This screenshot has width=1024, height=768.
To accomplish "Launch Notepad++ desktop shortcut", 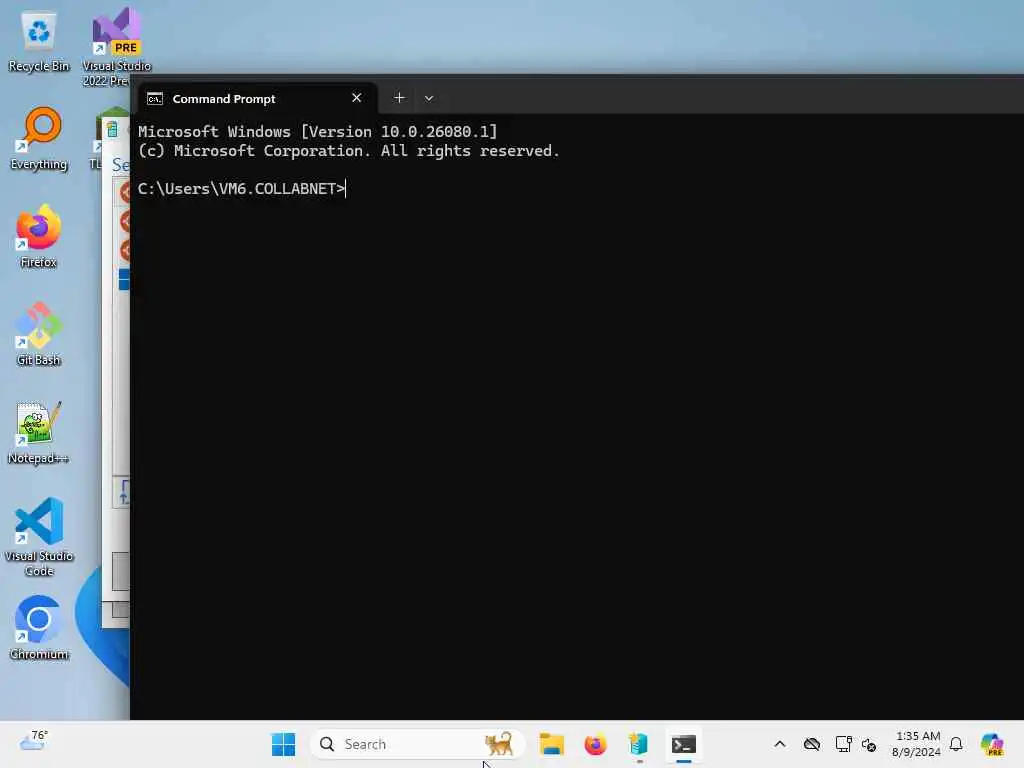I will (39, 432).
